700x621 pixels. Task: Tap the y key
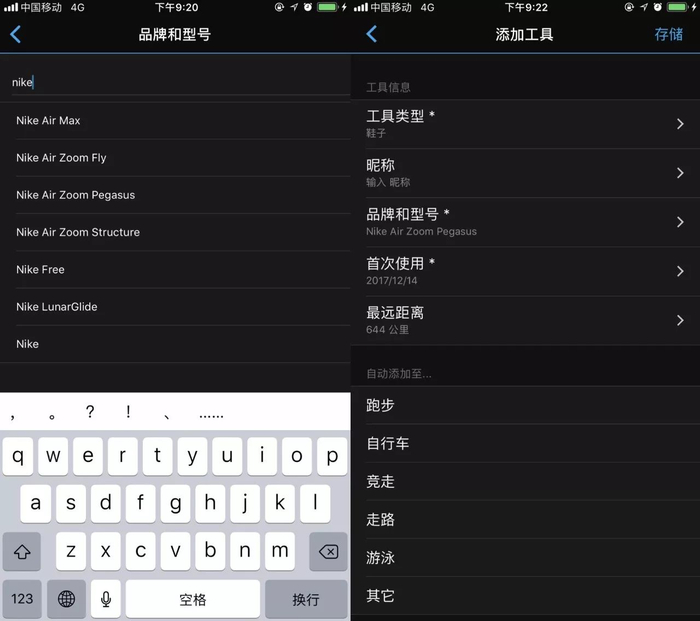point(192,456)
